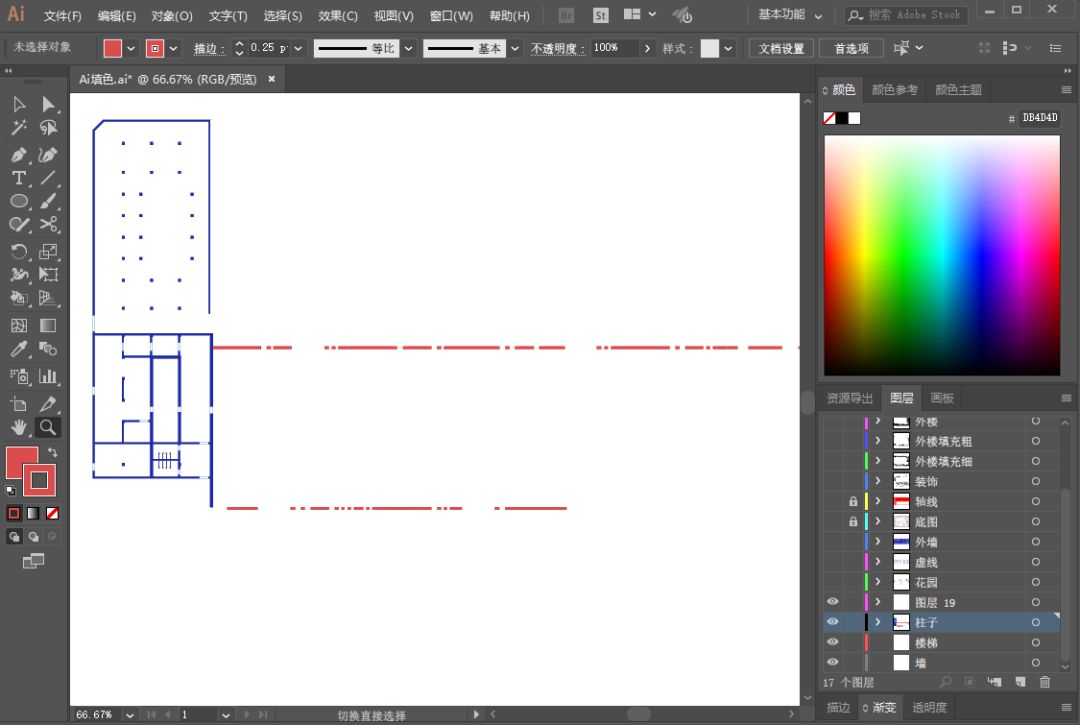Pick the Magic Wand tool
The height and width of the screenshot is (725, 1080).
[19, 127]
